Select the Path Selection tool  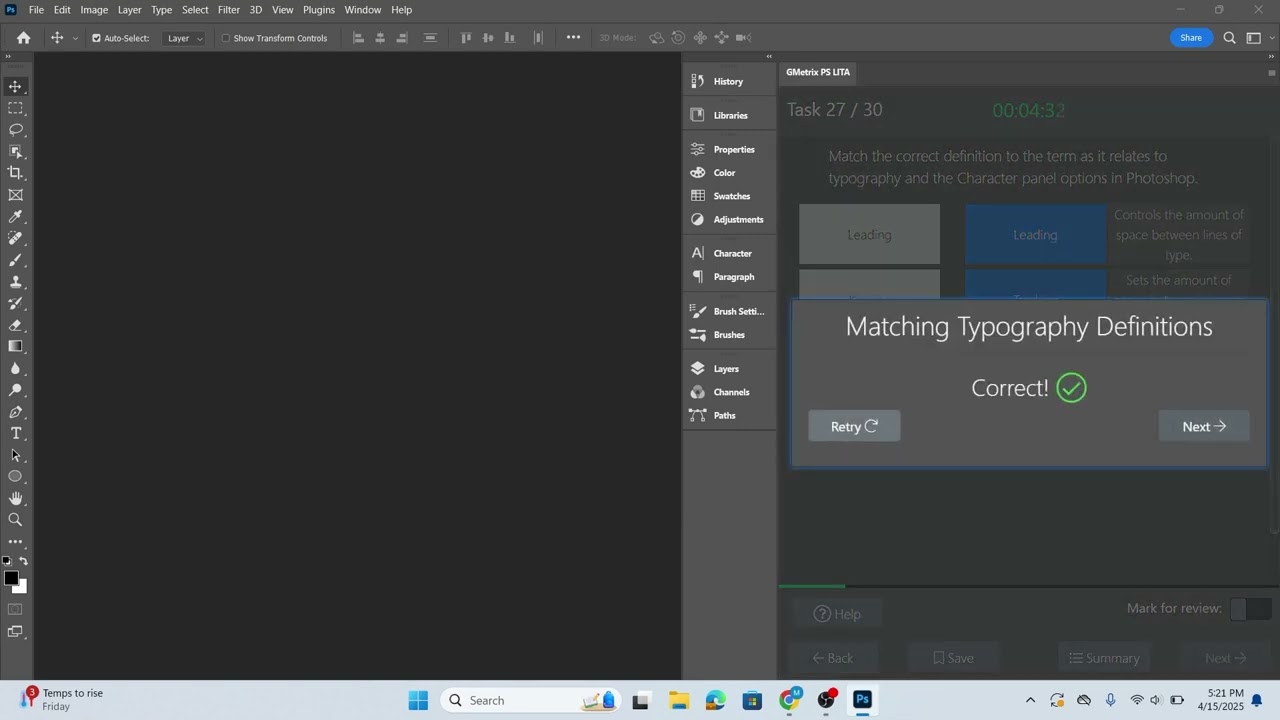click(x=15, y=455)
